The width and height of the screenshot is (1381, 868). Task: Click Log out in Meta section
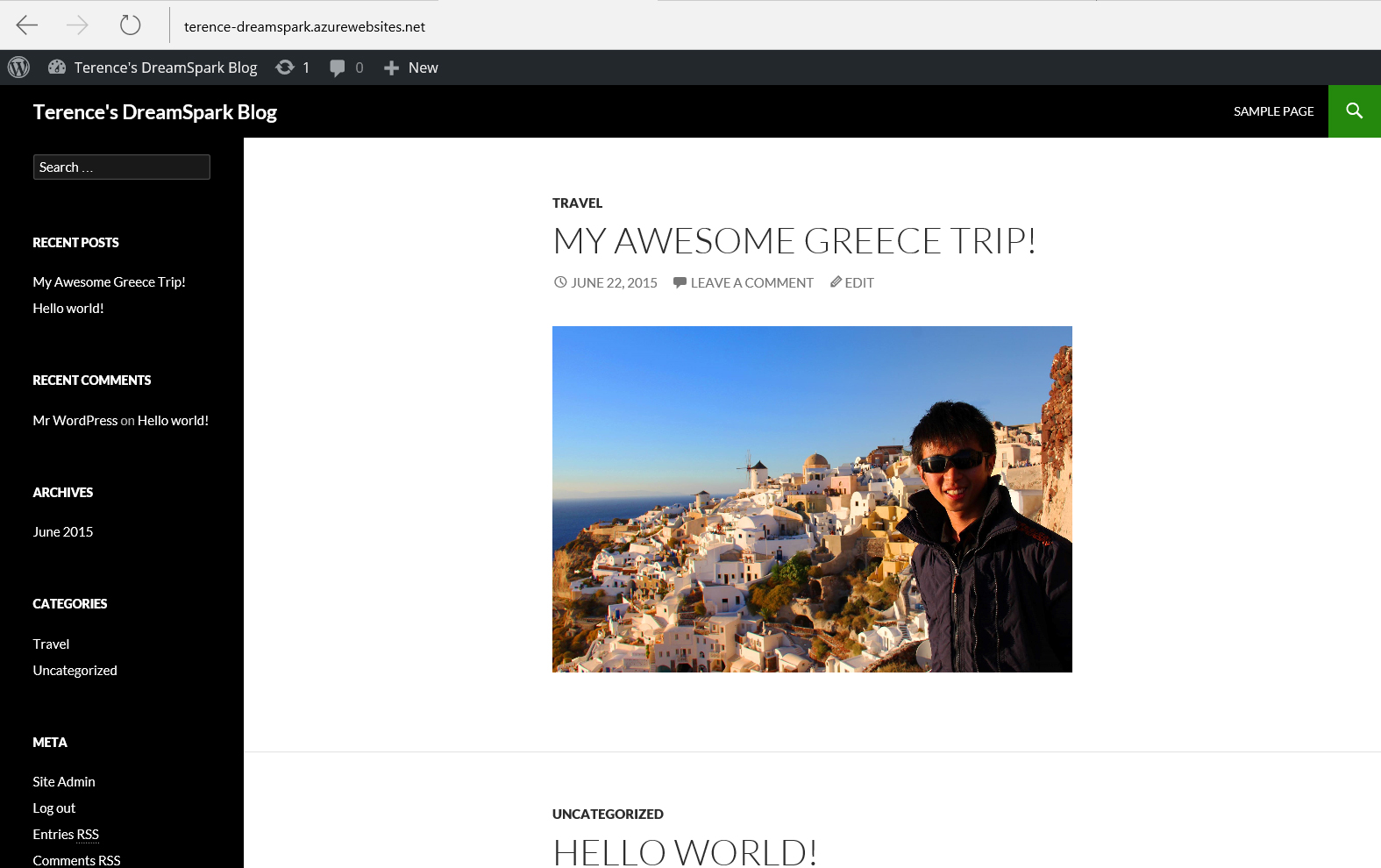tap(54, 808)
